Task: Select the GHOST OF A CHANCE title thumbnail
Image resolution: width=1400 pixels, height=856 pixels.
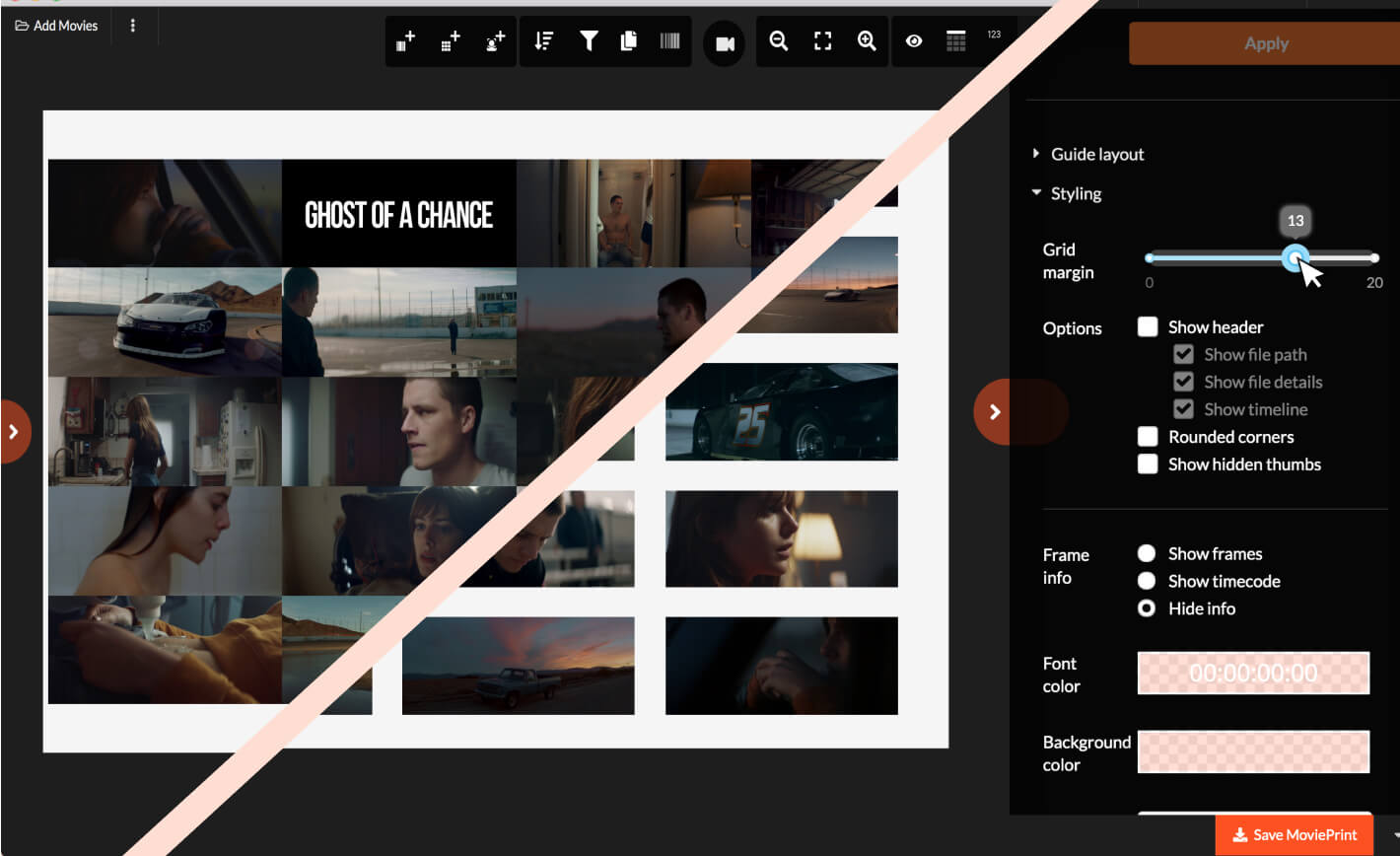Action: coord(398,213)
